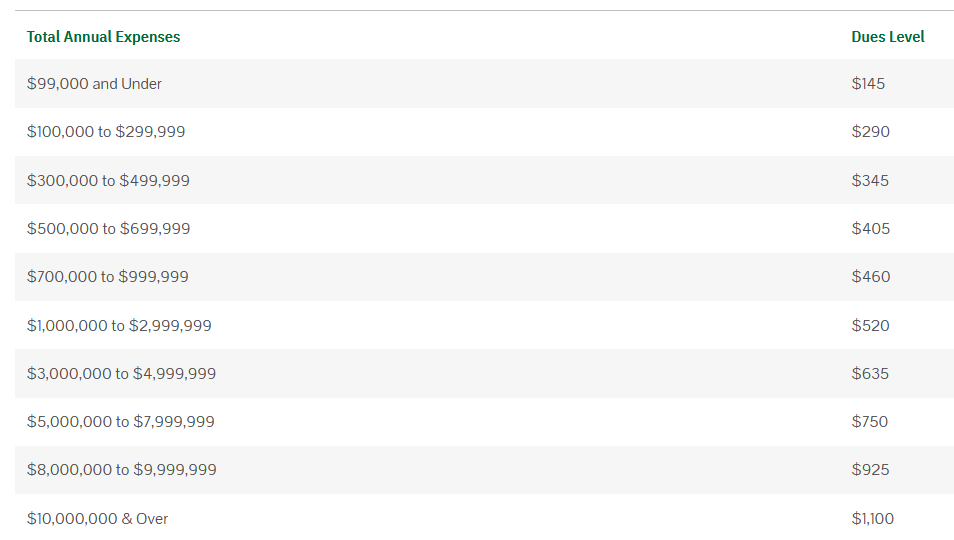954x540 pixels.
Task: Select the "$99,000 and Under" expenses cell
Action: (x=94, y=84)
